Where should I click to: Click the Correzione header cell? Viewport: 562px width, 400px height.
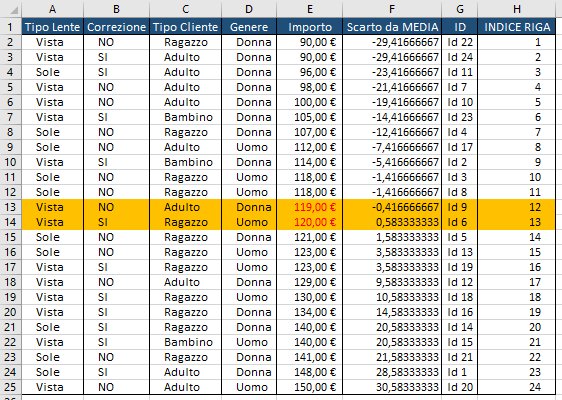click(x=116, y=27)
